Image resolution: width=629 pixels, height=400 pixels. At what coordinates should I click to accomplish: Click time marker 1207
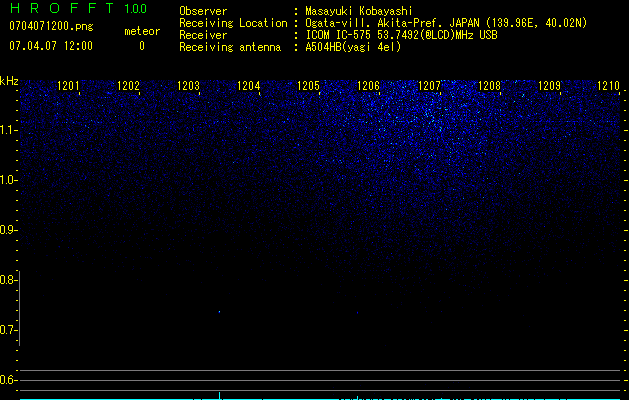(429, 86)
